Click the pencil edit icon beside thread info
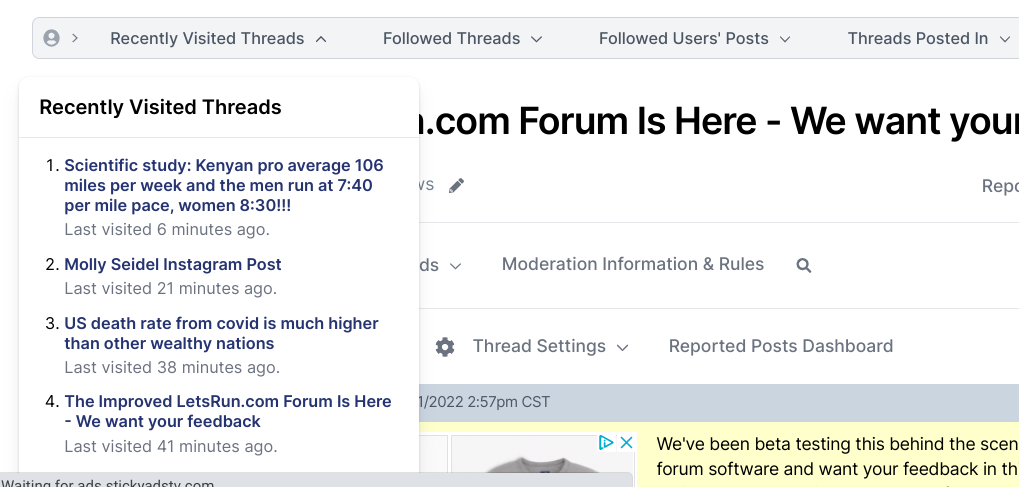Image resolution: width=1019 pixels, height=487 pixels. click(457, 186)
